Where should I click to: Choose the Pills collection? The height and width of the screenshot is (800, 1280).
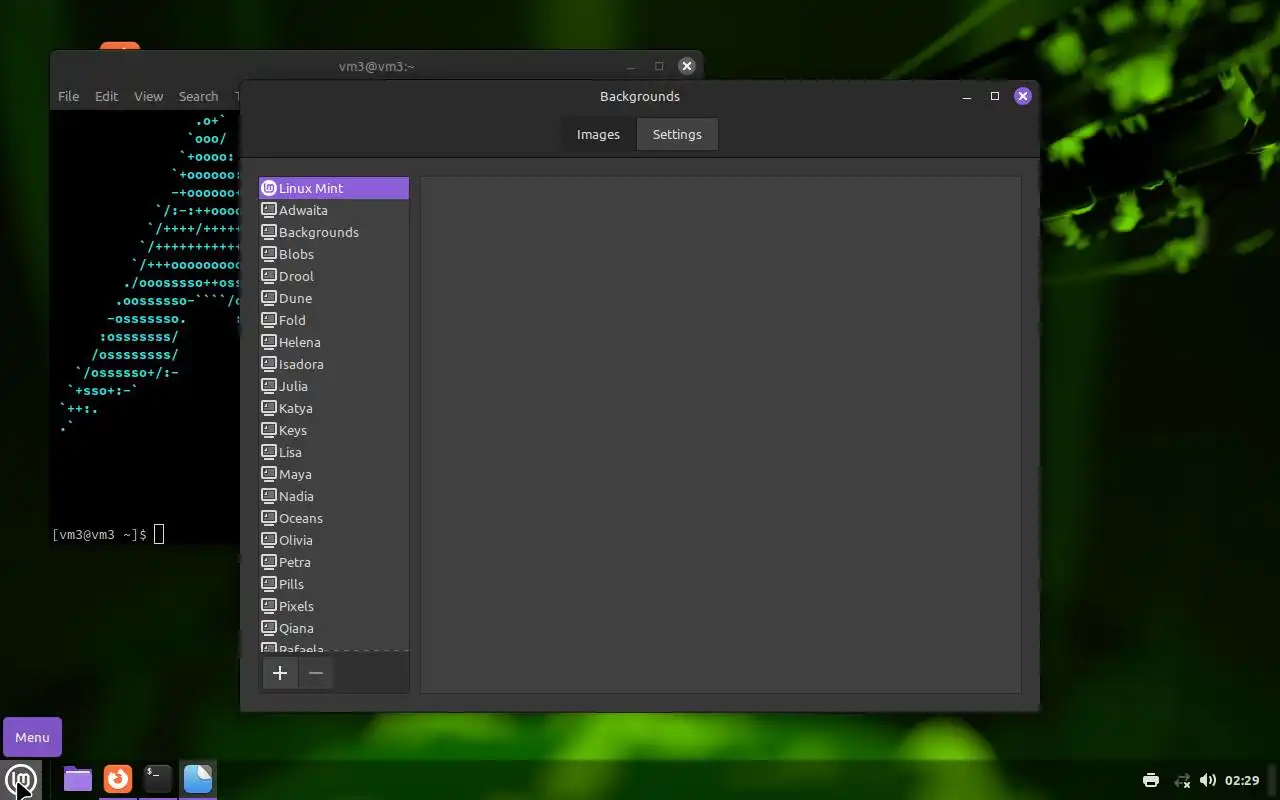pyautogui.click(x=334, y=584)
